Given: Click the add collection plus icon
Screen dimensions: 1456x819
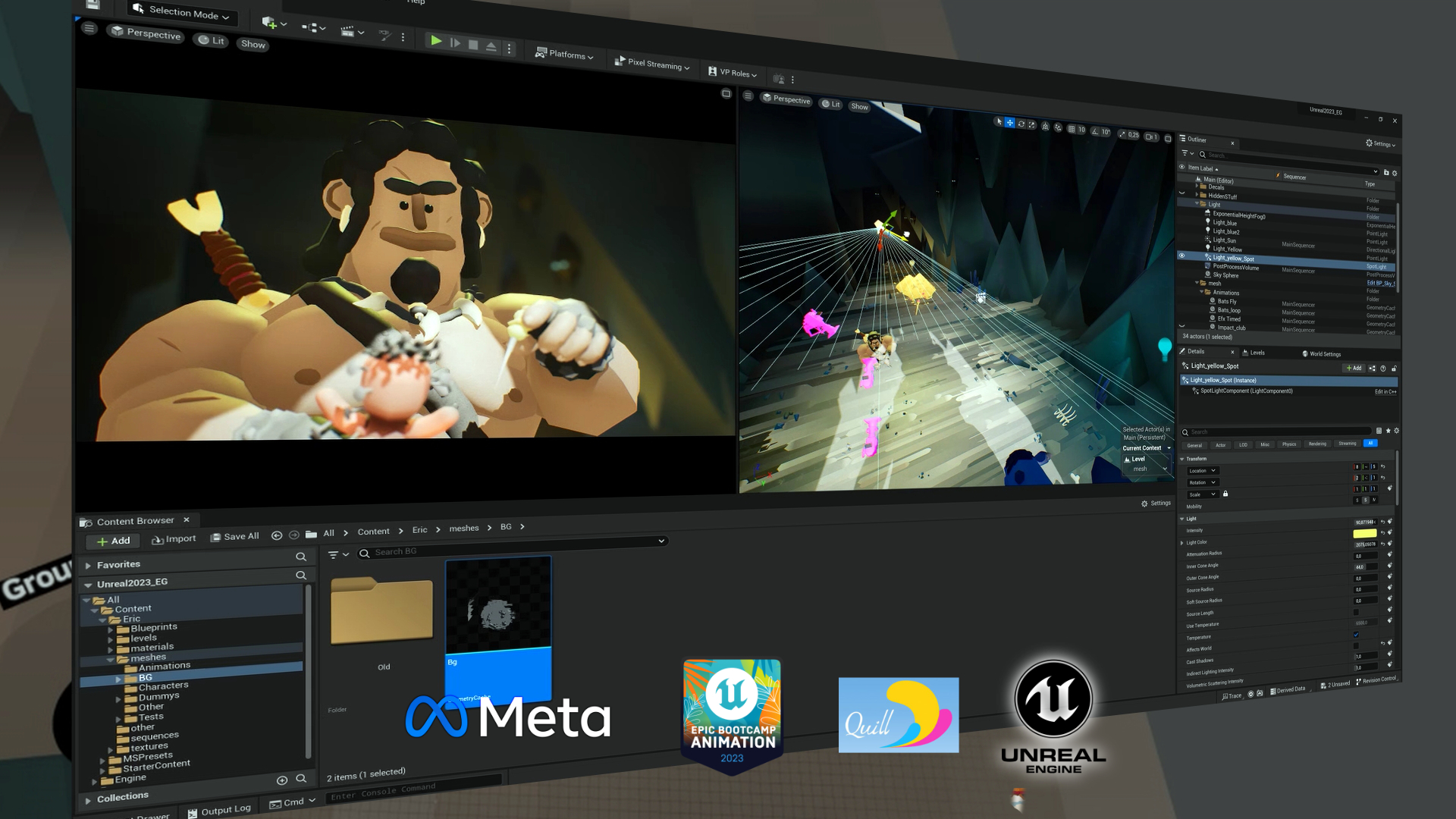Looking at the screenshot, I should tap(282, 780).
